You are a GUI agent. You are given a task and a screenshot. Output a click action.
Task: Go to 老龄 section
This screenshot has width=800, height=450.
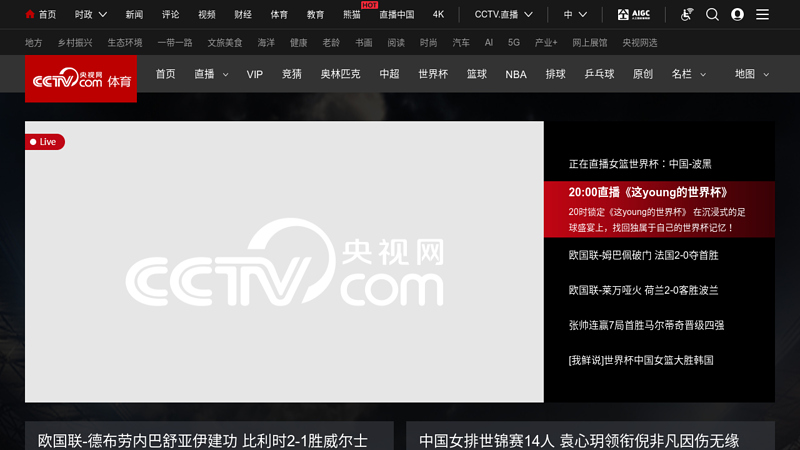coord(331,43)
